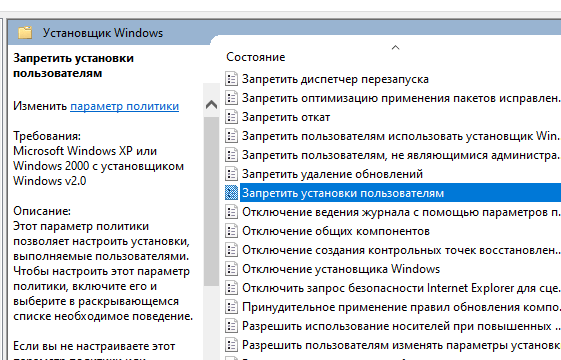Select Отключение общих компонентов policy
Viewport: 561px width, 360px height.
click(x=336, y=231)
